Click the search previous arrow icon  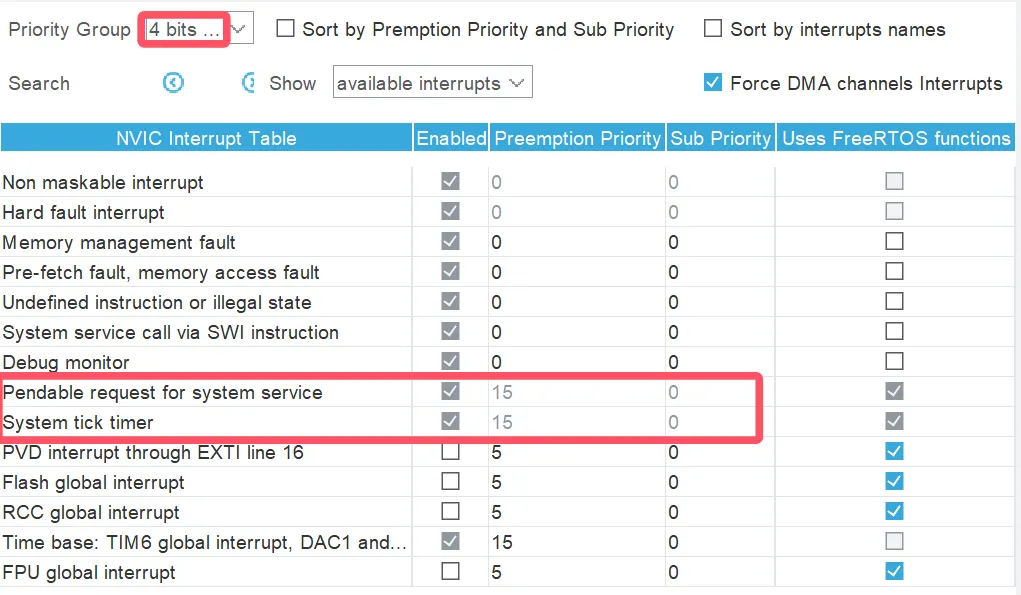[x=173, y=83]
